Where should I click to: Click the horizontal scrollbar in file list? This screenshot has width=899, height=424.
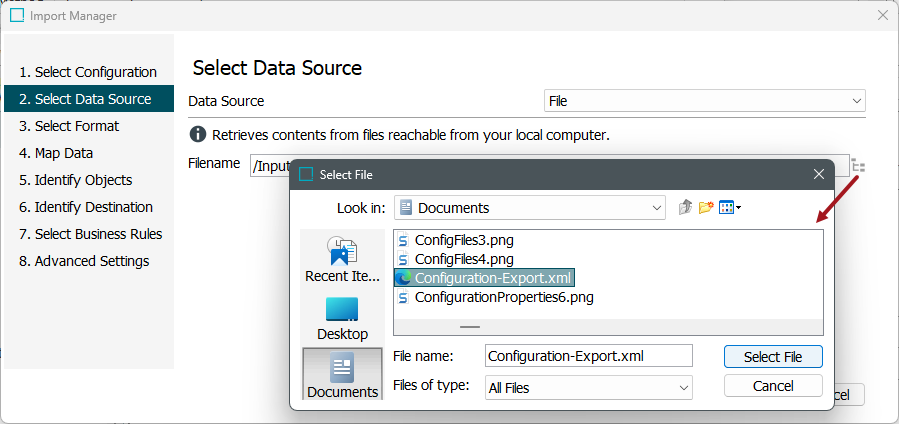469,327
